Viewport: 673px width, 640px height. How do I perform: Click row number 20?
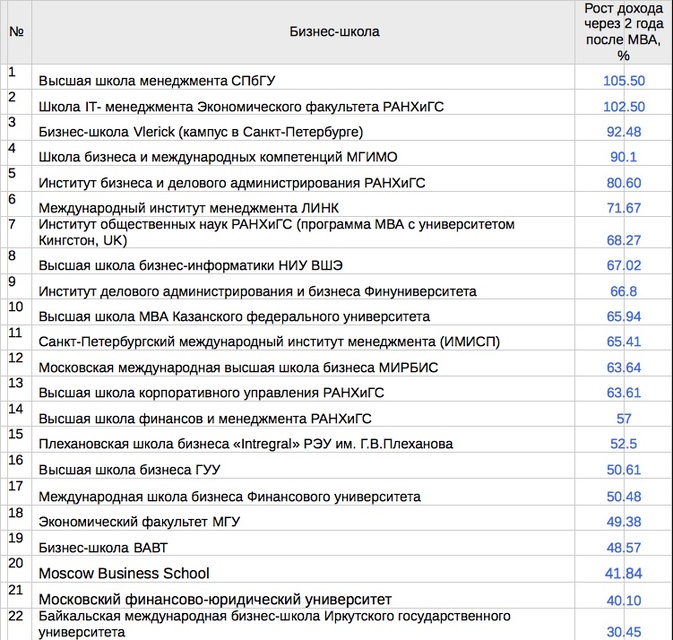pyautogui.click(x=16, y=563)
